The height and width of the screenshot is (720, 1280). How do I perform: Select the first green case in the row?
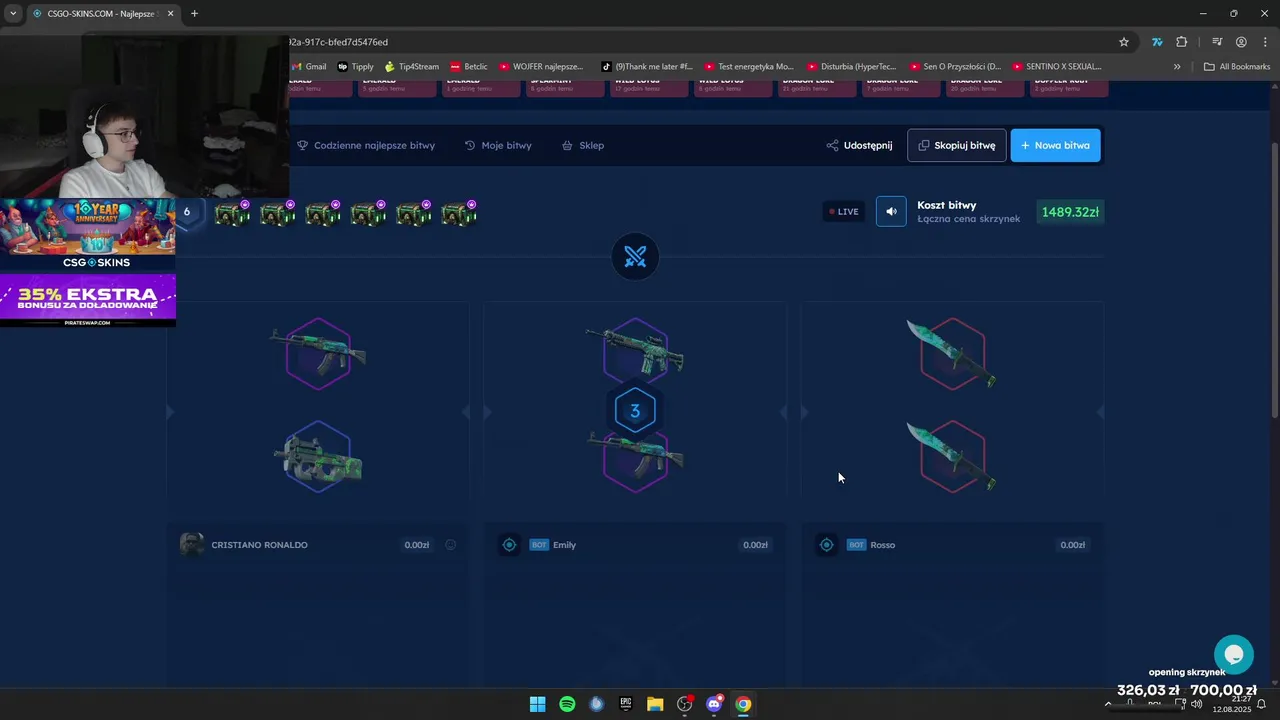[232, 213]
